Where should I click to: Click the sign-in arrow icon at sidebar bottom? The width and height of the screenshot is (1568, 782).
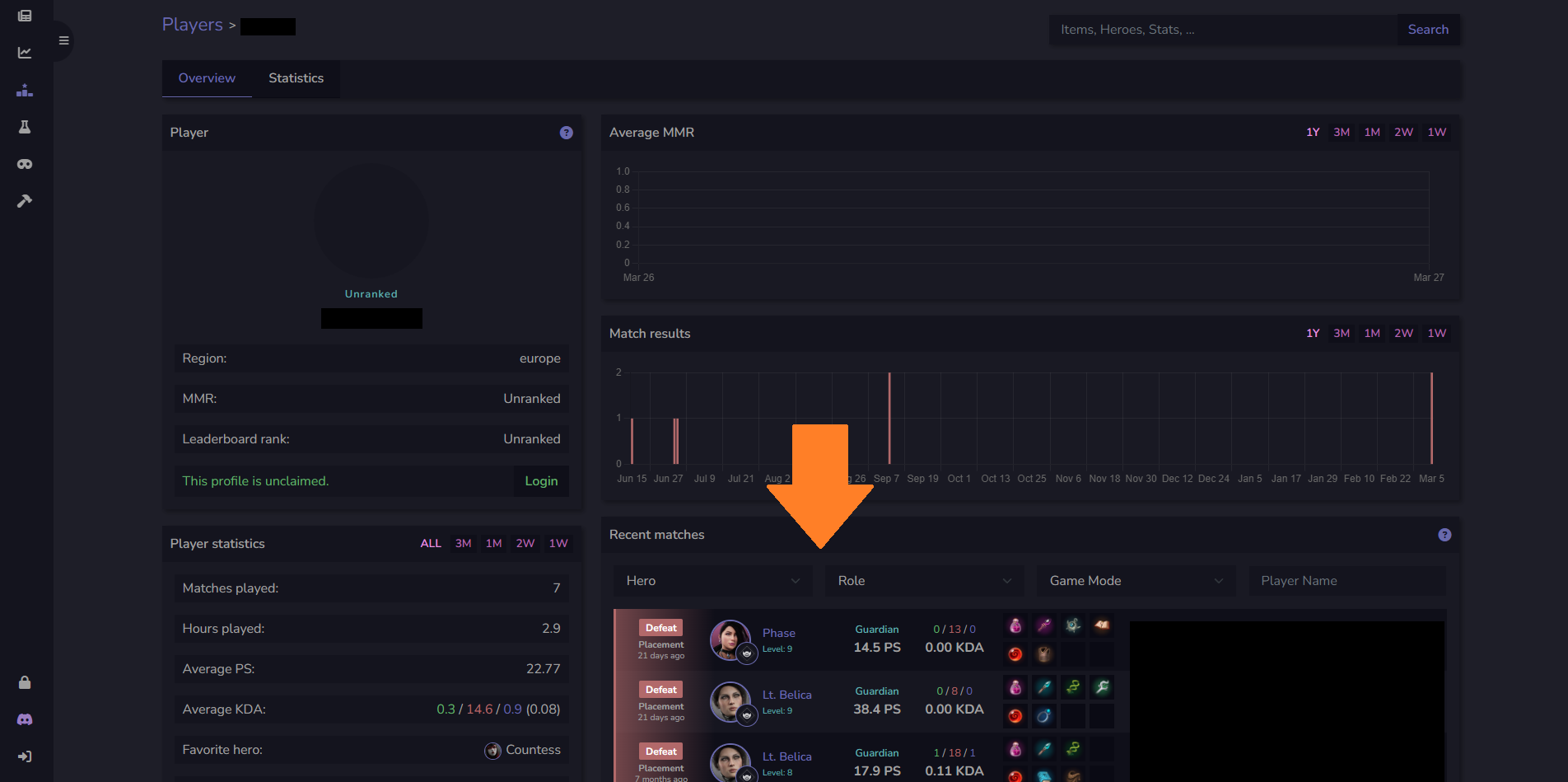pyautogui.click(x=25, y=756)
